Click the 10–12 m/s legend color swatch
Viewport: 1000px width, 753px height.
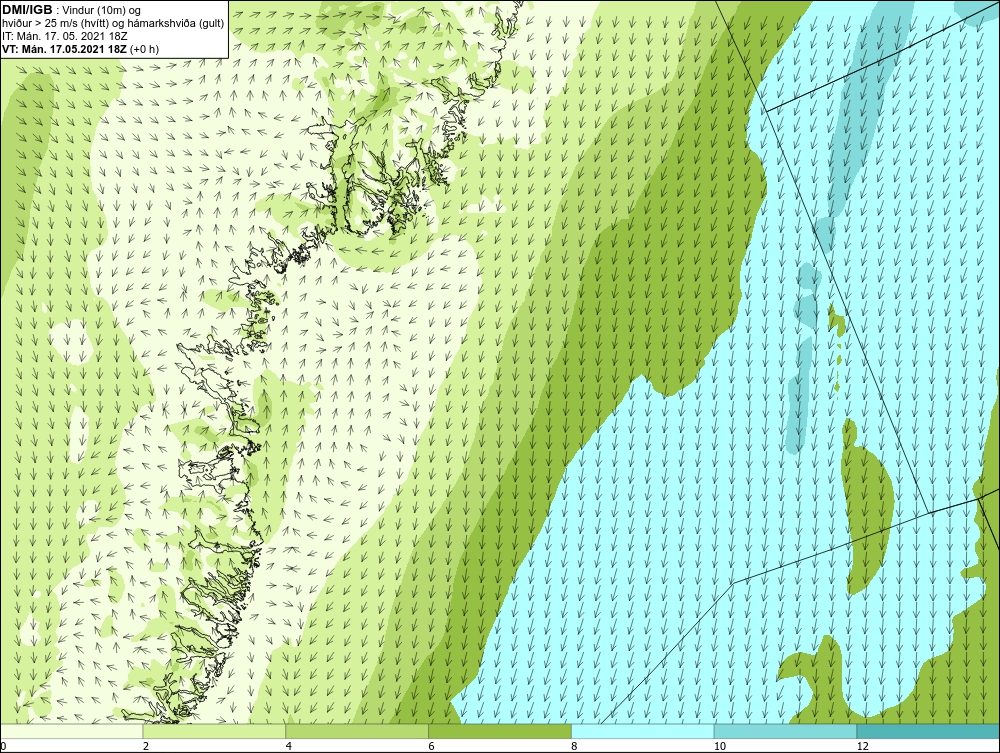786,731
